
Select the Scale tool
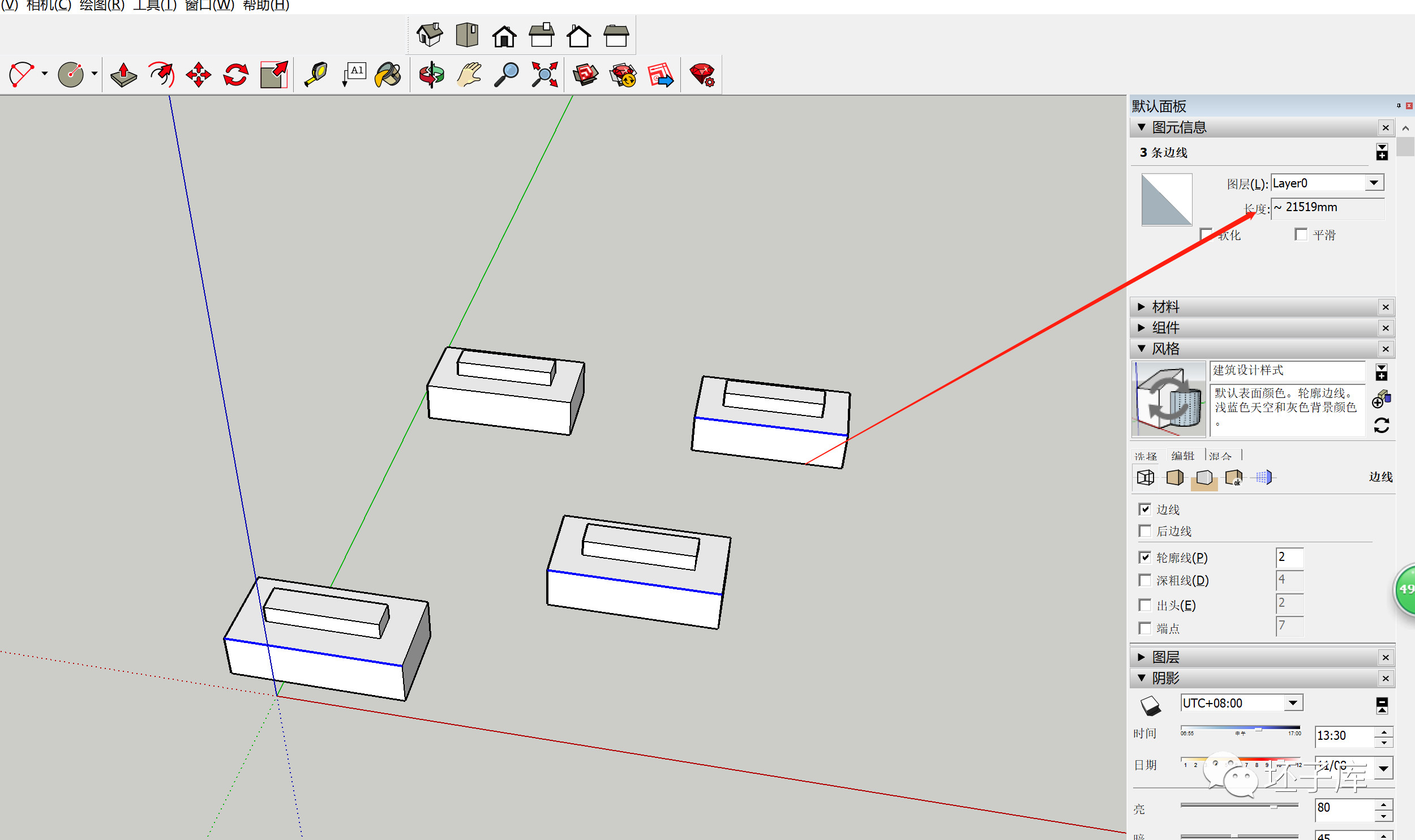pyautogui.click(x=274, y=74)
